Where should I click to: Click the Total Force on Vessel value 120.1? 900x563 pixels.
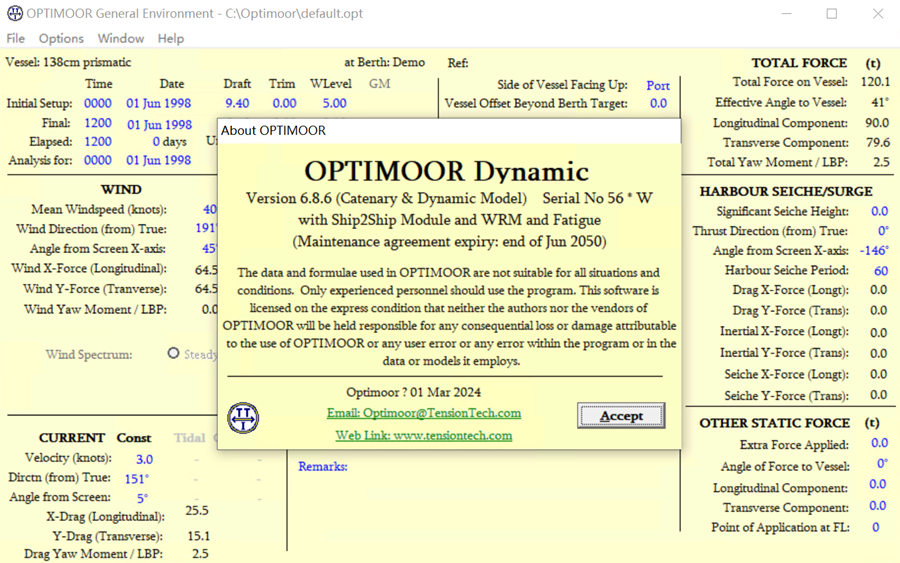(875, 82)
